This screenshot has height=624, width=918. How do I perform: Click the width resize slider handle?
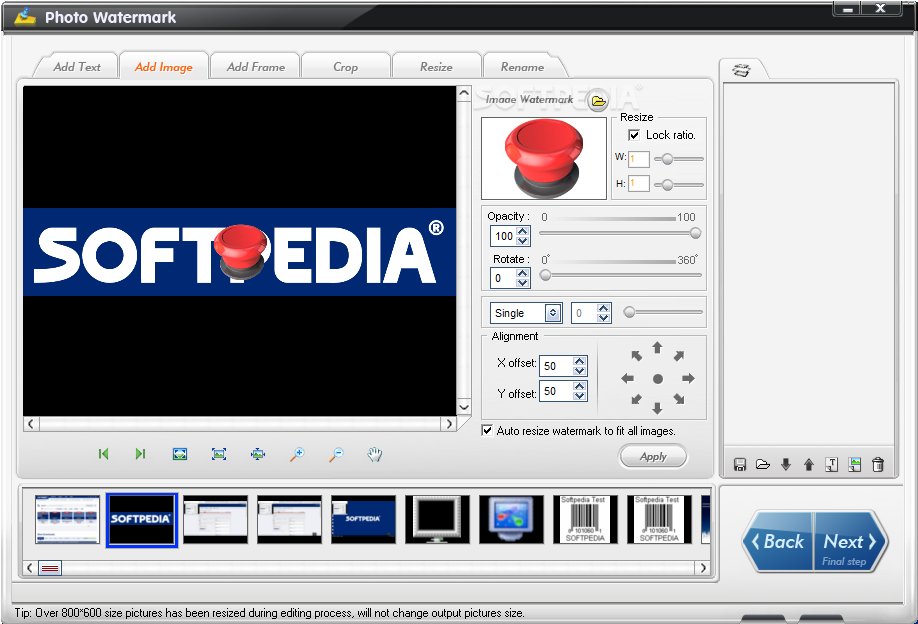click(x=667, y=159)
